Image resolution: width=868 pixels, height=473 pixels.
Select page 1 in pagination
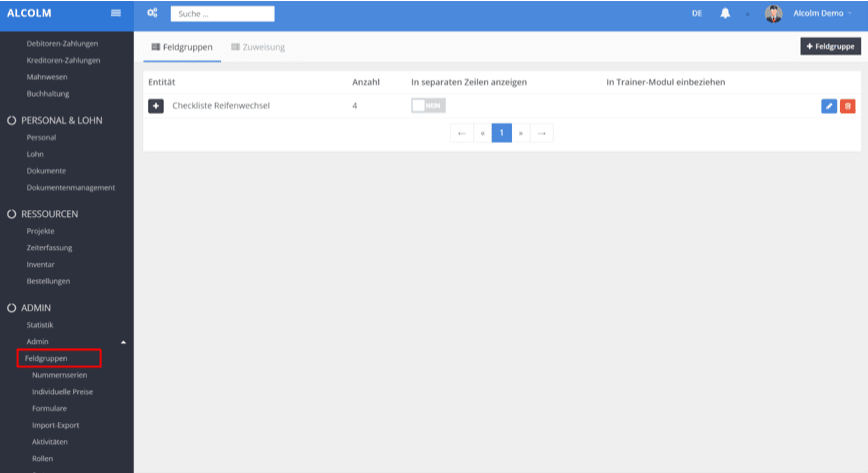502,133
